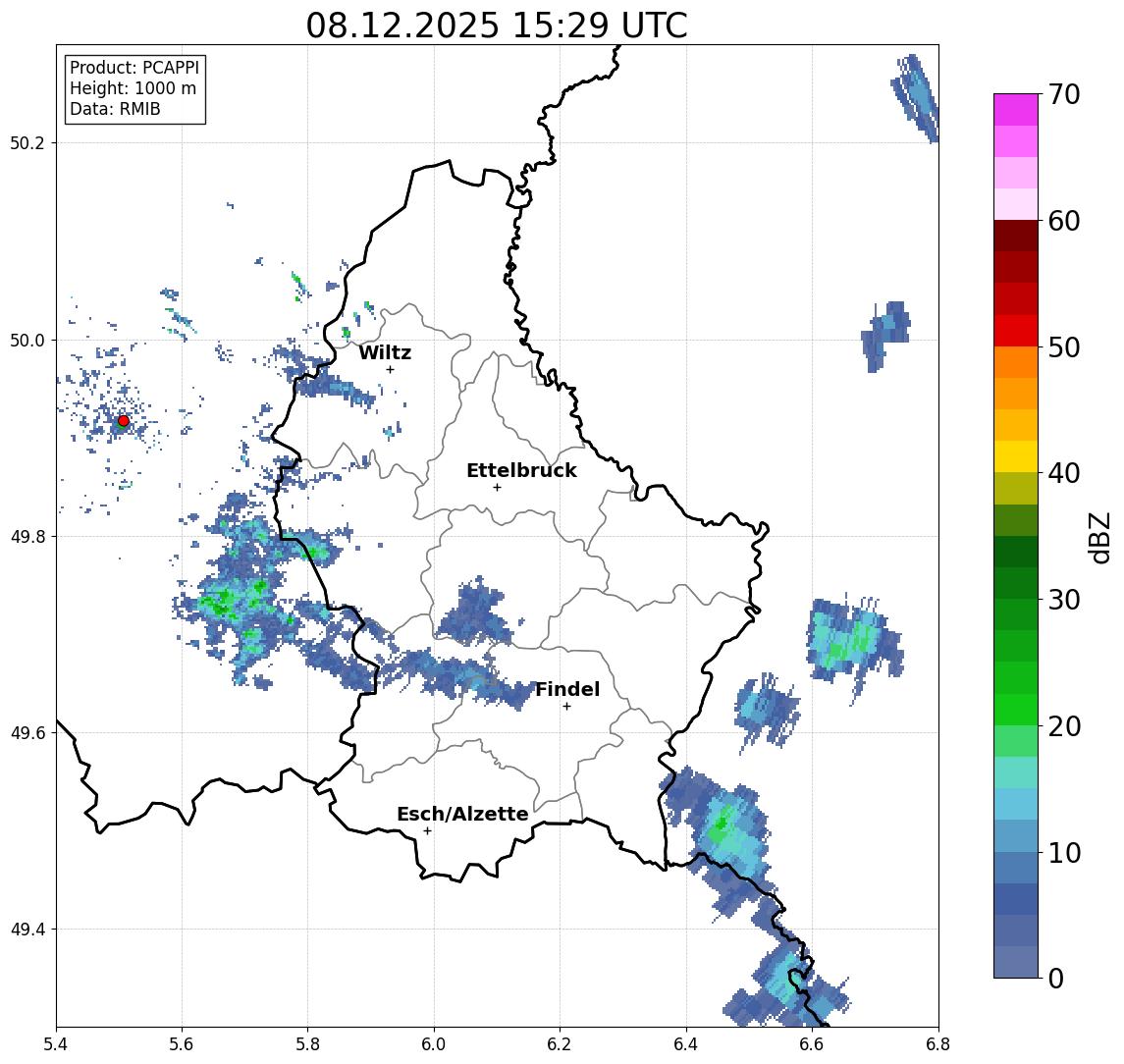Image resolution: width=1124 pixels, height=1064 pixels.
Task: Click the 70 tick on the colorbar
Action: [x=1064, y=94]
